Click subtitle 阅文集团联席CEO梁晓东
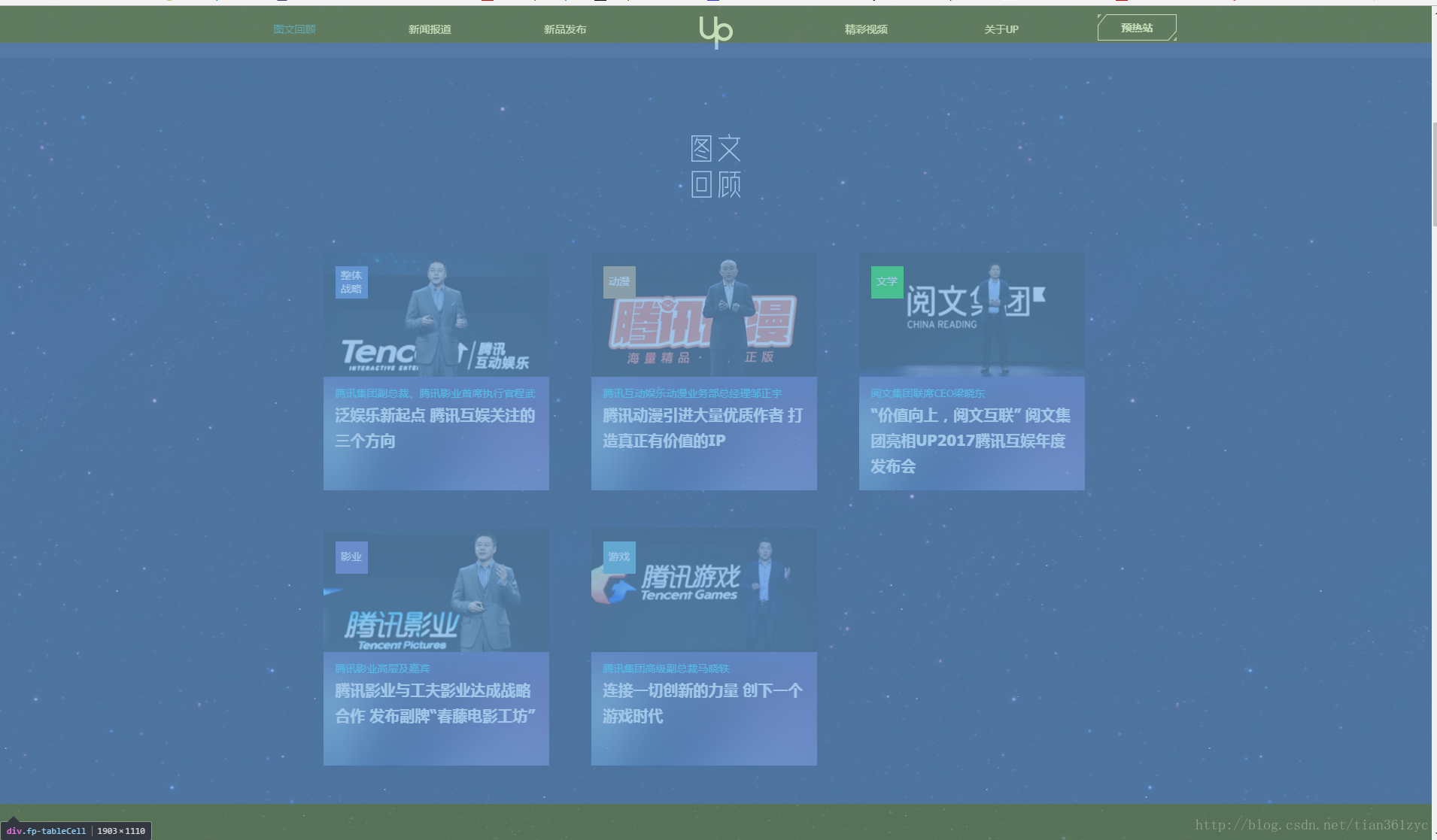 click(x=928, y=393)
